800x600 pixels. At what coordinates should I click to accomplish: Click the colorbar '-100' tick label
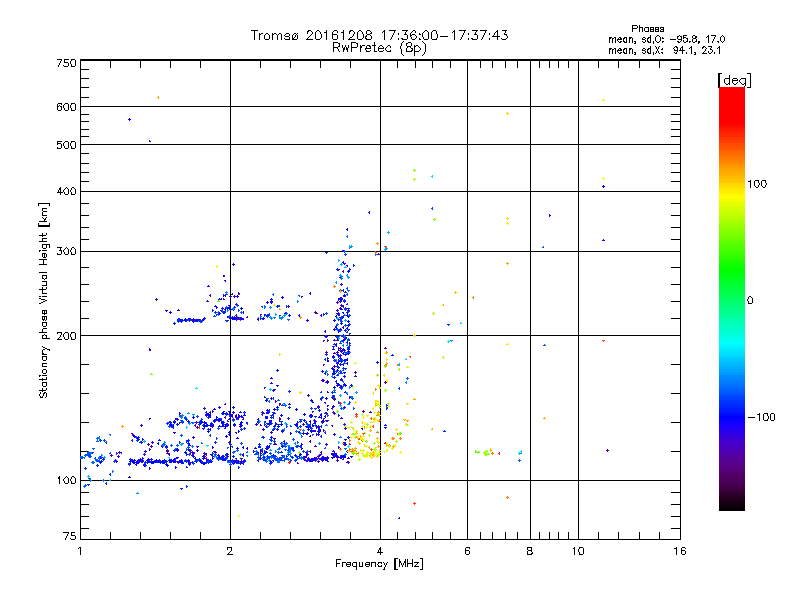(x=762, y=417)
